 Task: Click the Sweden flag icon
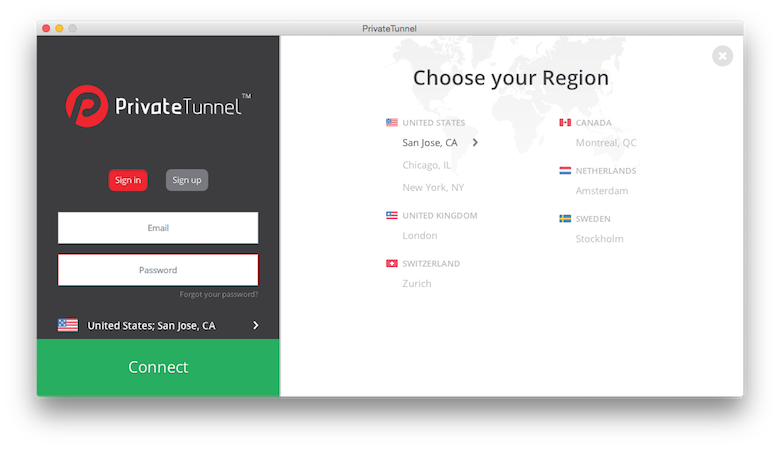pyautogui.click(x=565, y=219)
